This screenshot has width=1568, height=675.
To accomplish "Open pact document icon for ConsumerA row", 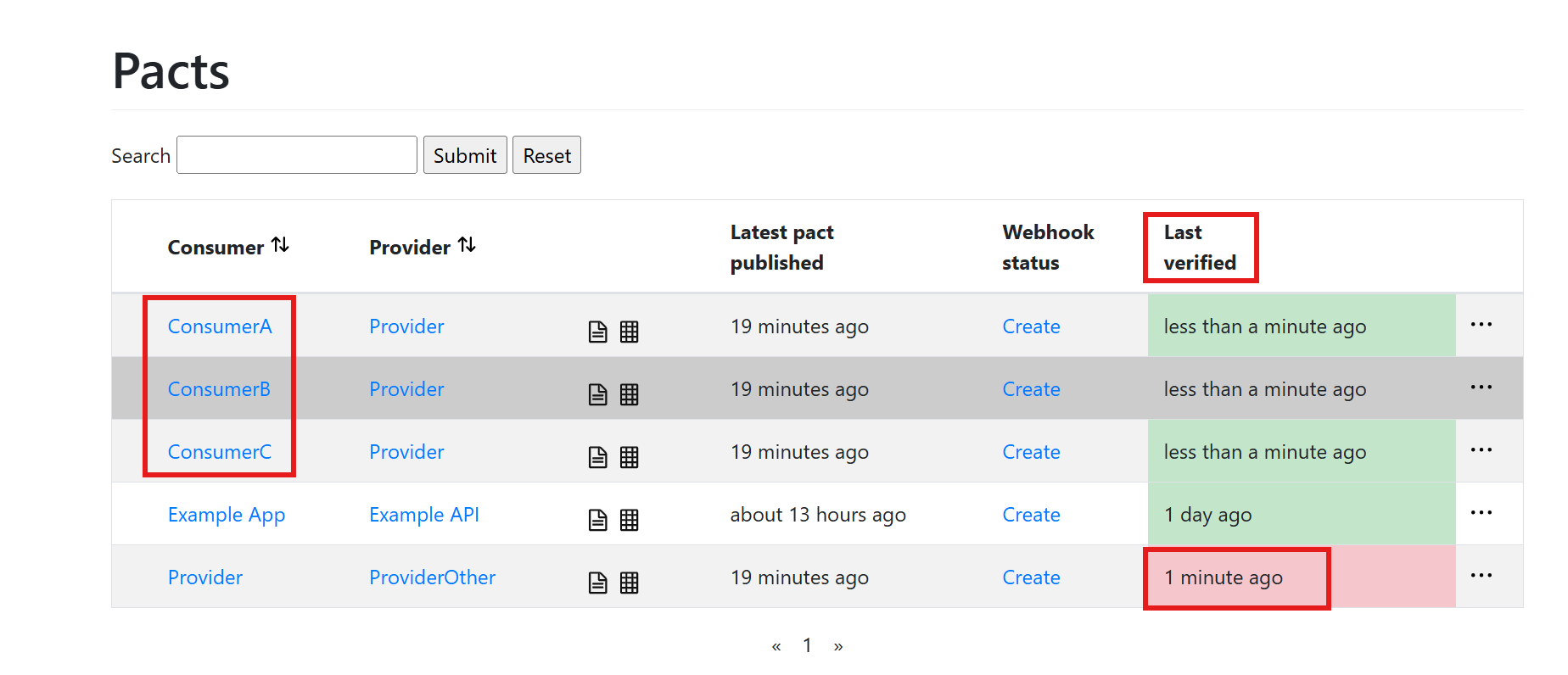I will tap(597, 332).
